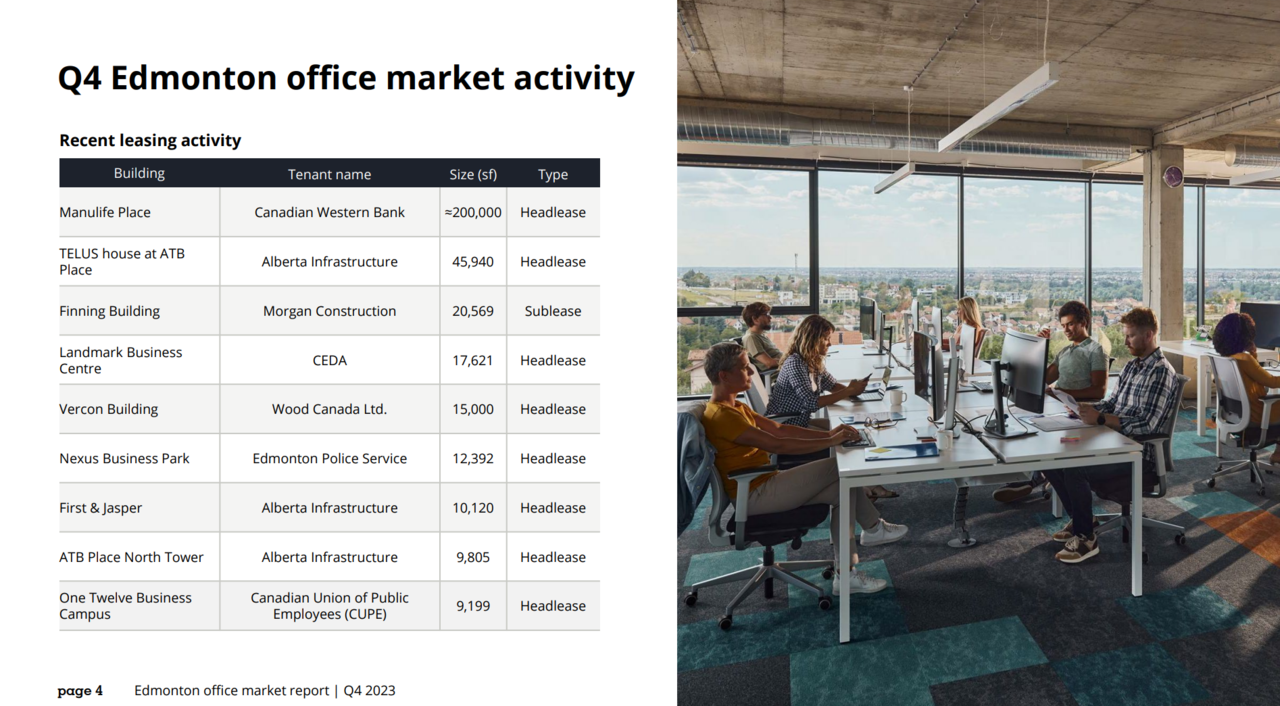Click the size value '10,120'

[473, 508]
